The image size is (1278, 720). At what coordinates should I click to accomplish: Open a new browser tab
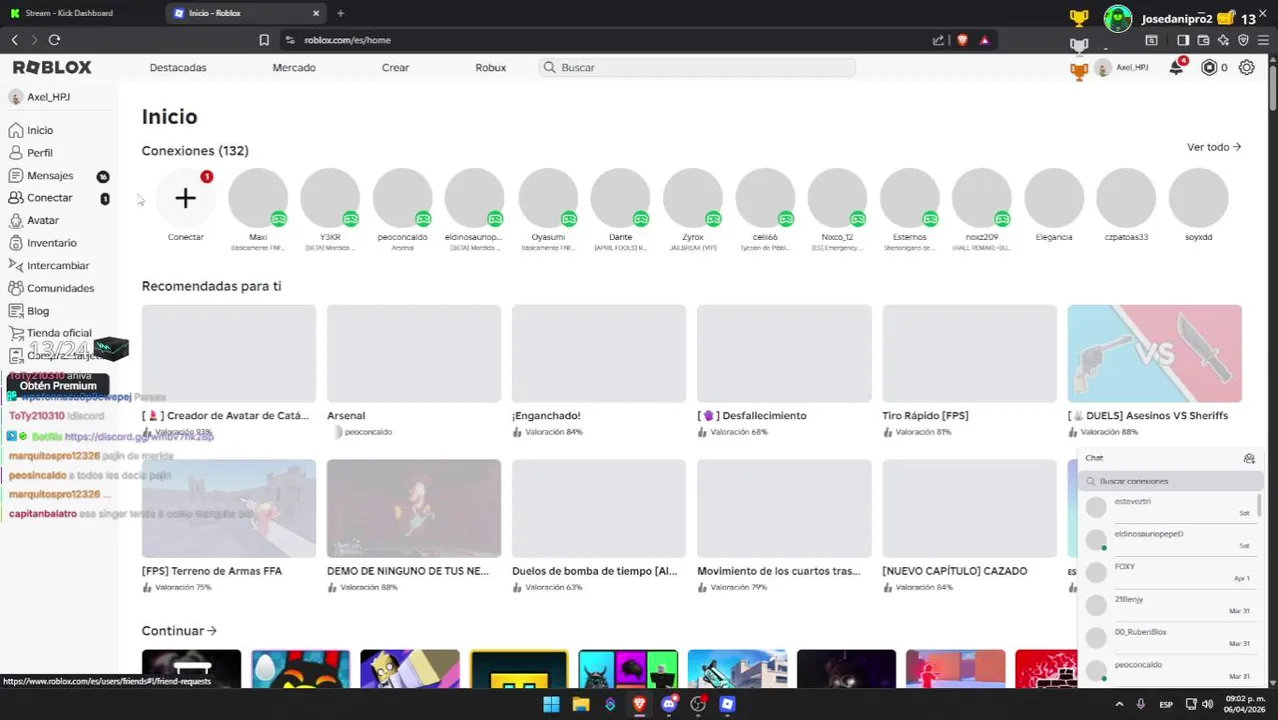pyautogui.click(x=340, y=13)
